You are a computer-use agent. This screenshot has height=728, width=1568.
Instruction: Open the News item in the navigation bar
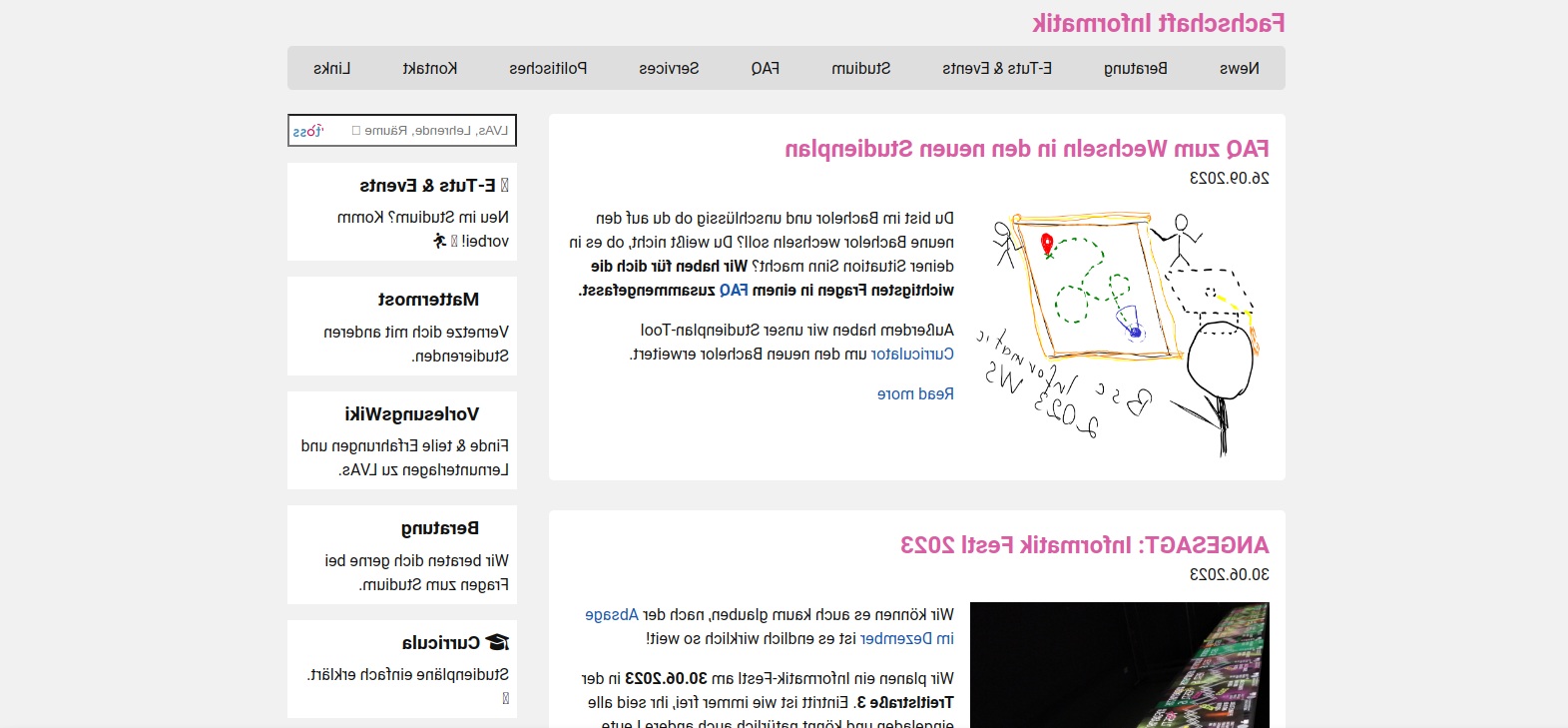[1239, 68]
